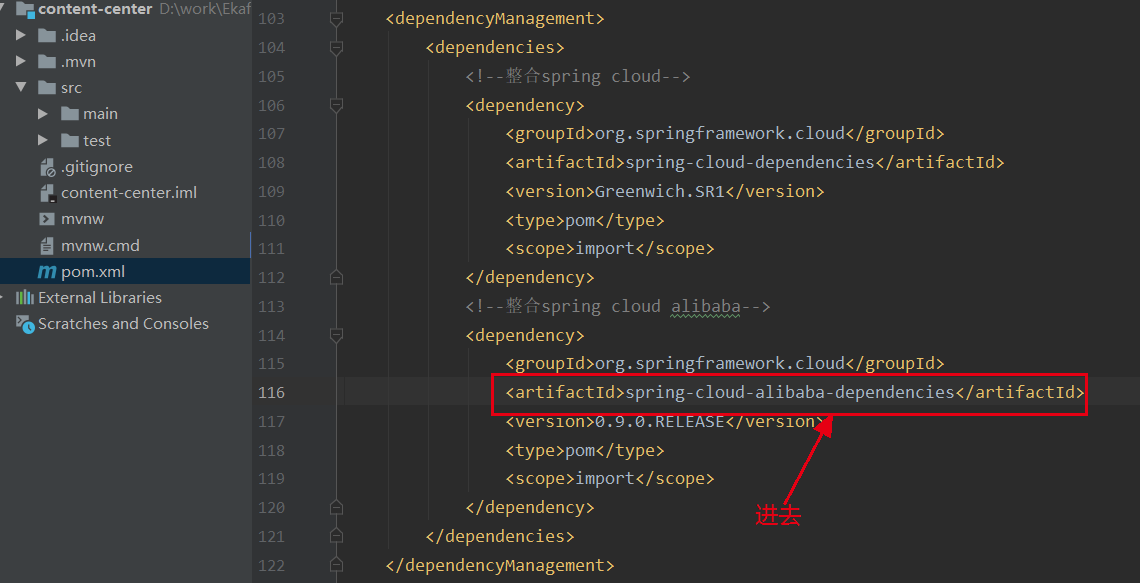Click the .gitignore file icon
Screen dimensions: 1140x583
[47, 167]
